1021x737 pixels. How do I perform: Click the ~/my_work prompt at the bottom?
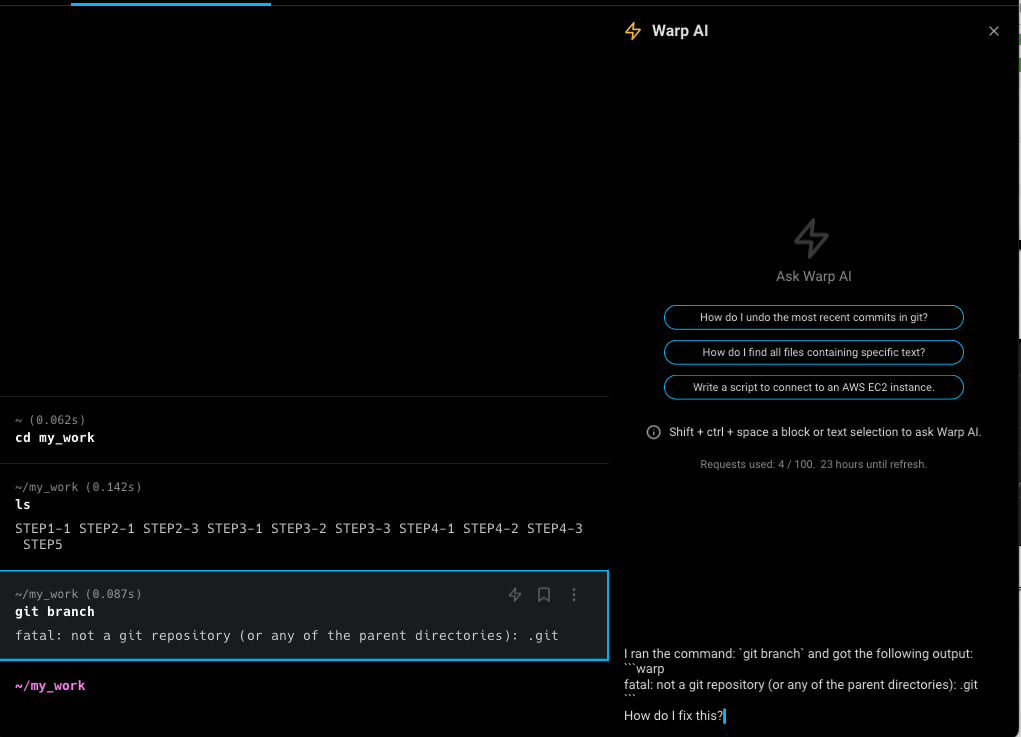pyautogui.click(x=50, y=685)
